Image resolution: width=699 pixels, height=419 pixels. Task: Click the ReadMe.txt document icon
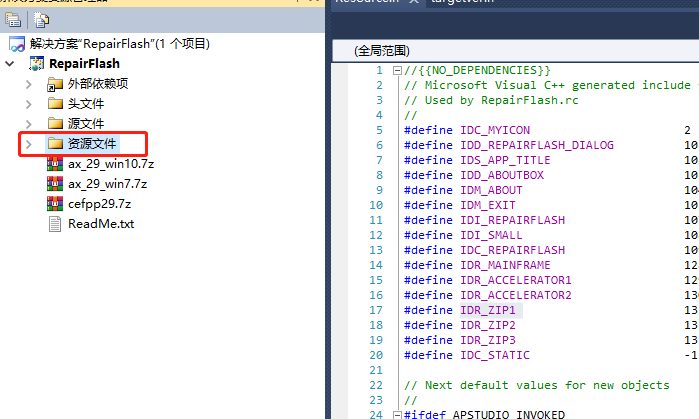point(55,224)
